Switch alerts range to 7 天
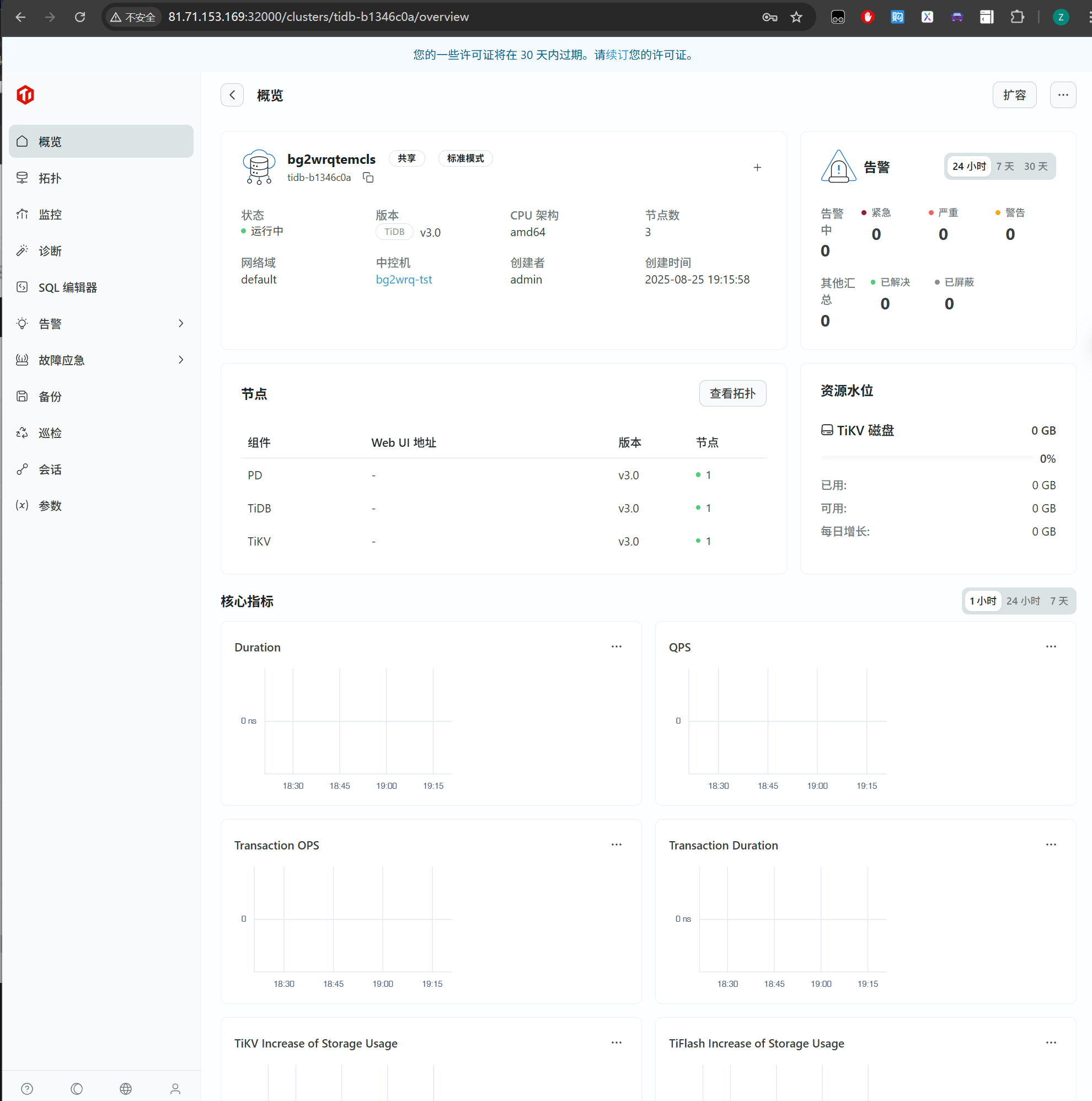This screenshot has width=1092, height=1101. 1005,167
